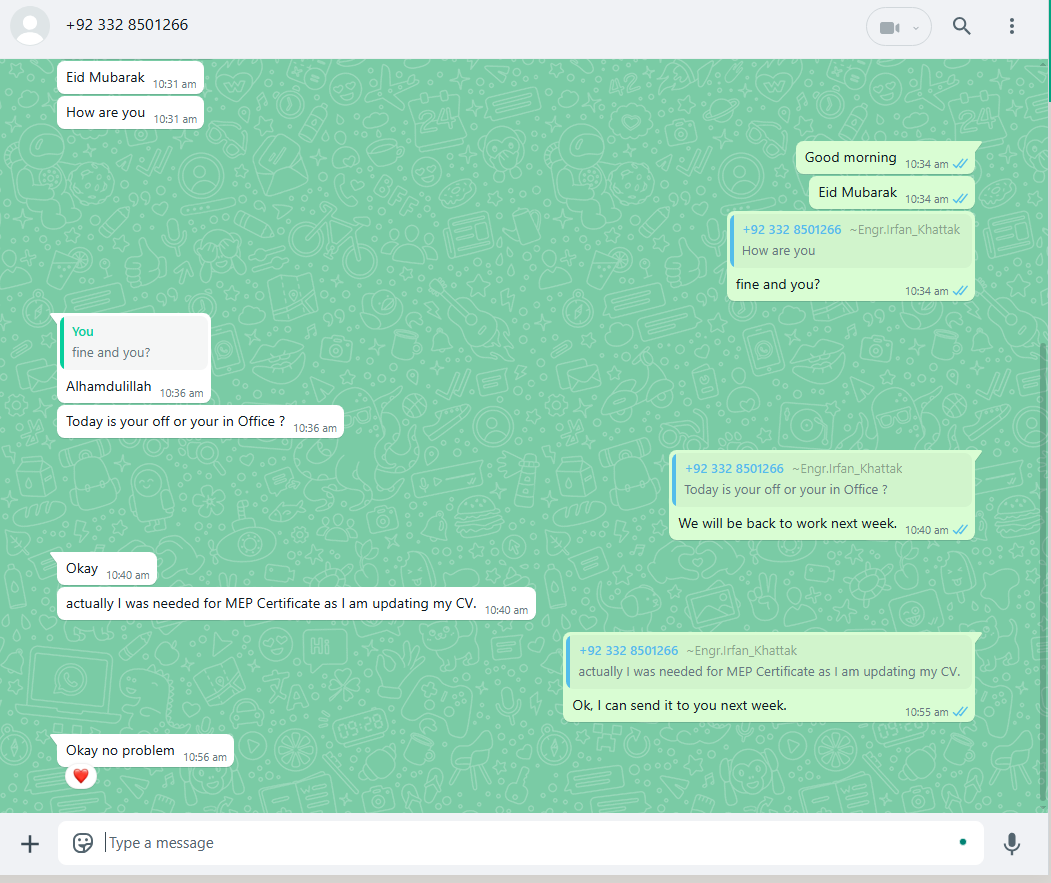Click phone number in MEP Certificate quote

629,650
